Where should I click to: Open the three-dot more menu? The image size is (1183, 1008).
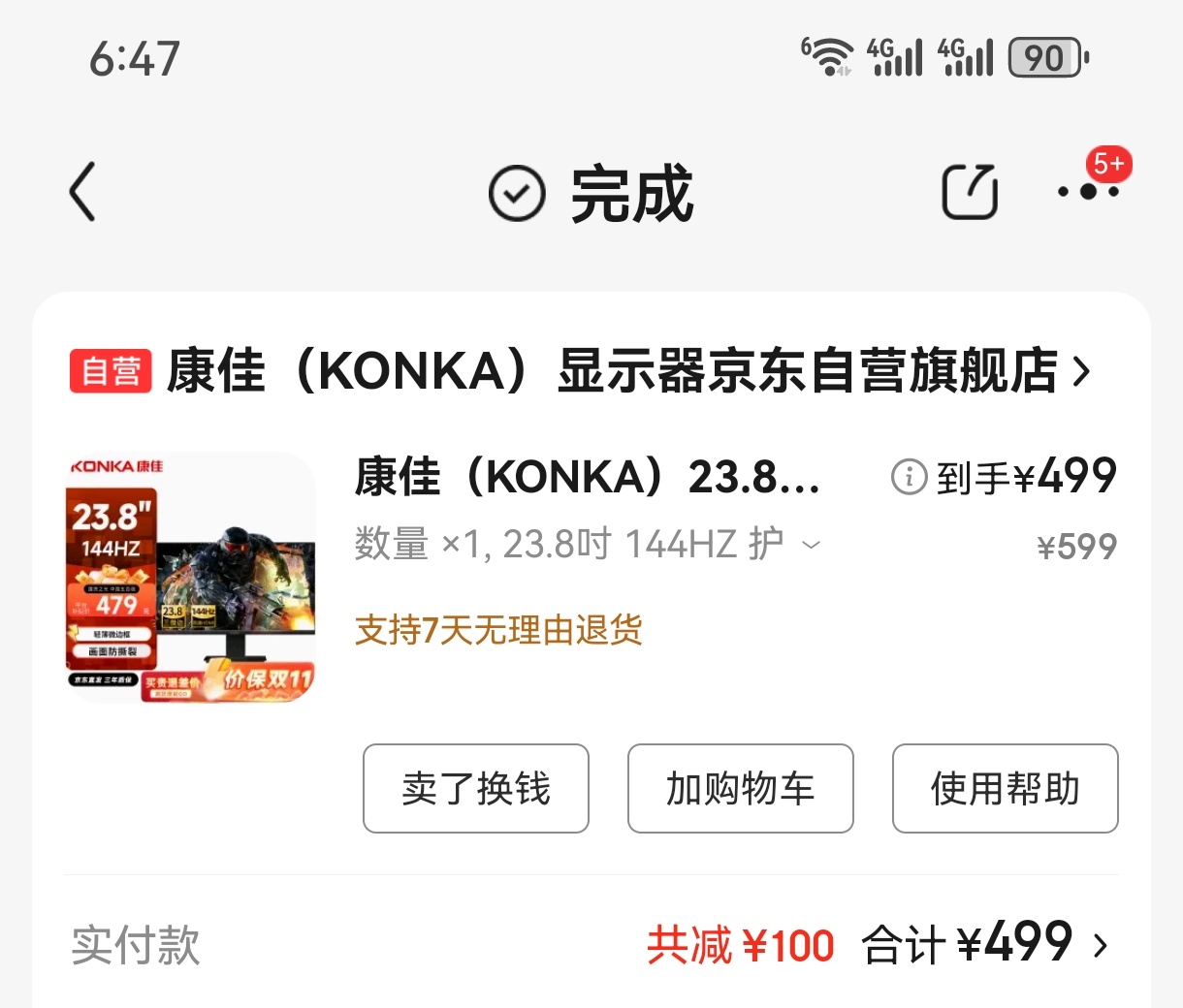(x=1088, y=192)
